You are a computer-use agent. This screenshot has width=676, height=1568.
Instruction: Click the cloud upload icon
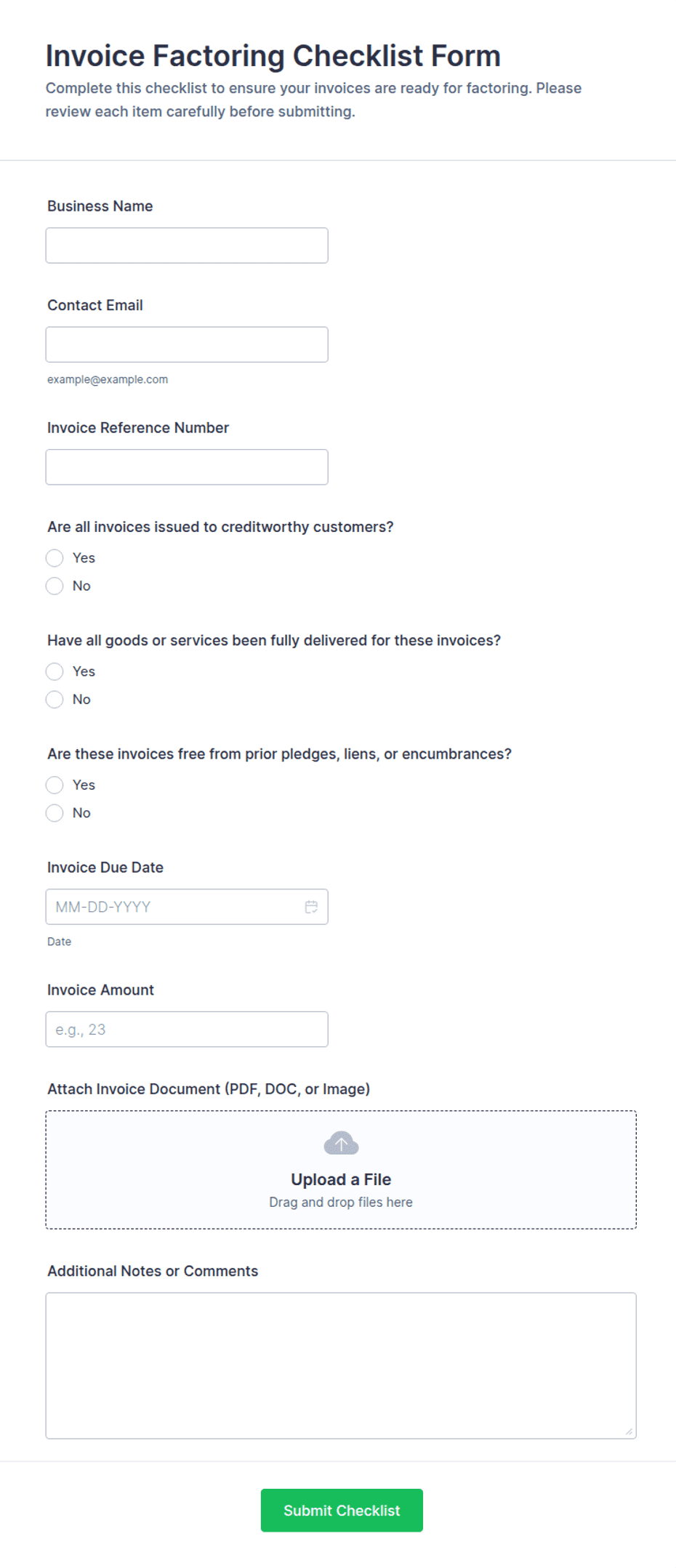(x=341, y=1143)
